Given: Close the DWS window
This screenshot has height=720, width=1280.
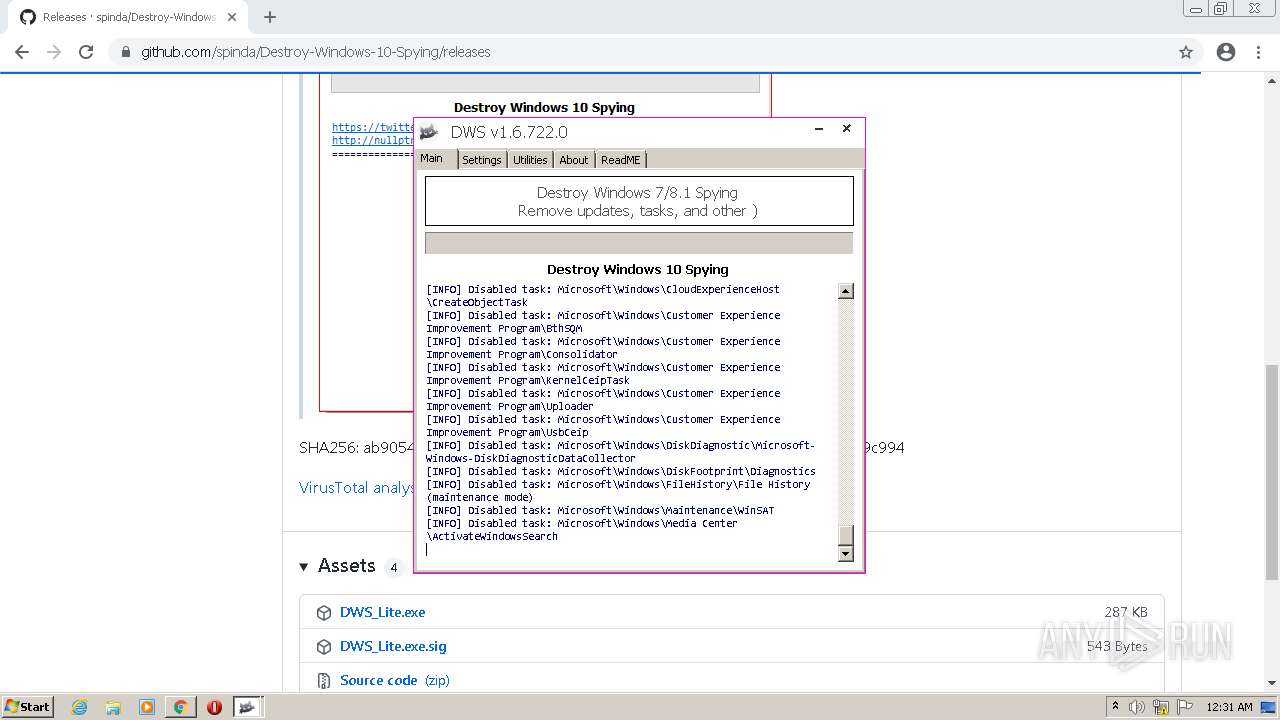Looking at the screenshot, I should coord(846,129).
